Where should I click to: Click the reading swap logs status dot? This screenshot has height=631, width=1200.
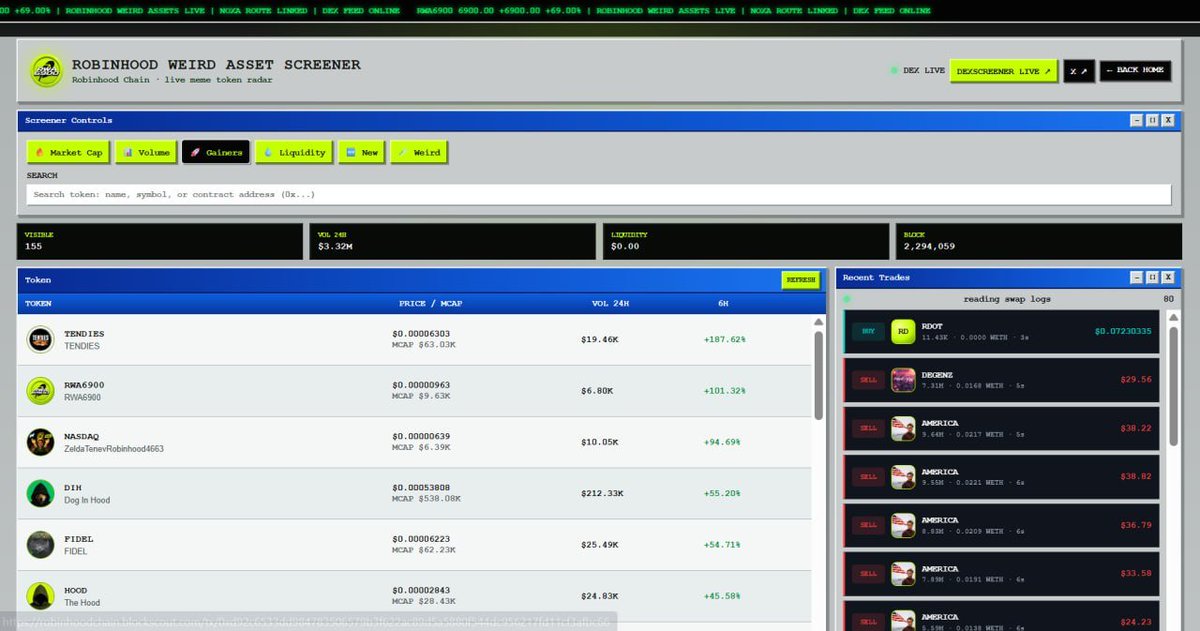[847, 299]
